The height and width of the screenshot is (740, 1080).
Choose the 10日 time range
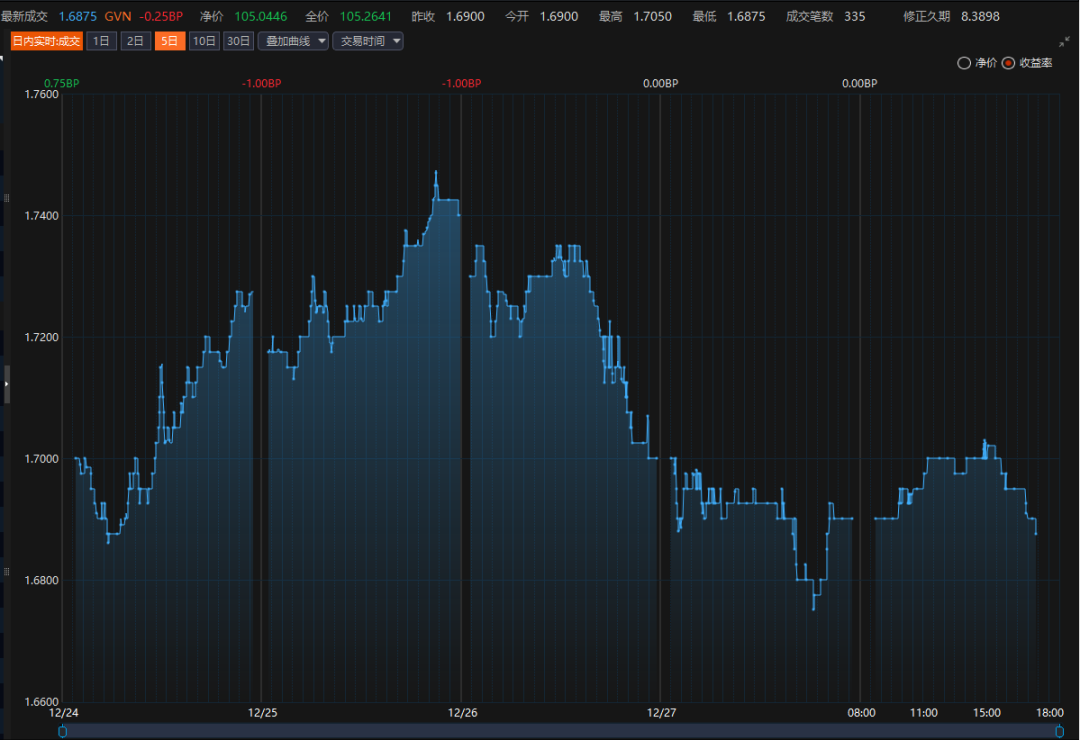(x=203, y=41)
